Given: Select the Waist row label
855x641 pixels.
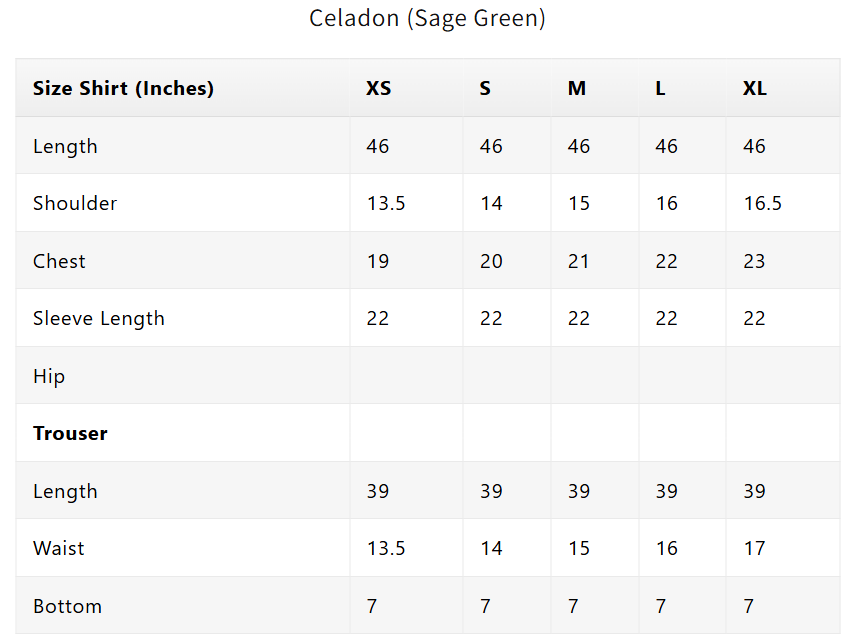Looking at the screenshot, I should [x=58, y=548].
